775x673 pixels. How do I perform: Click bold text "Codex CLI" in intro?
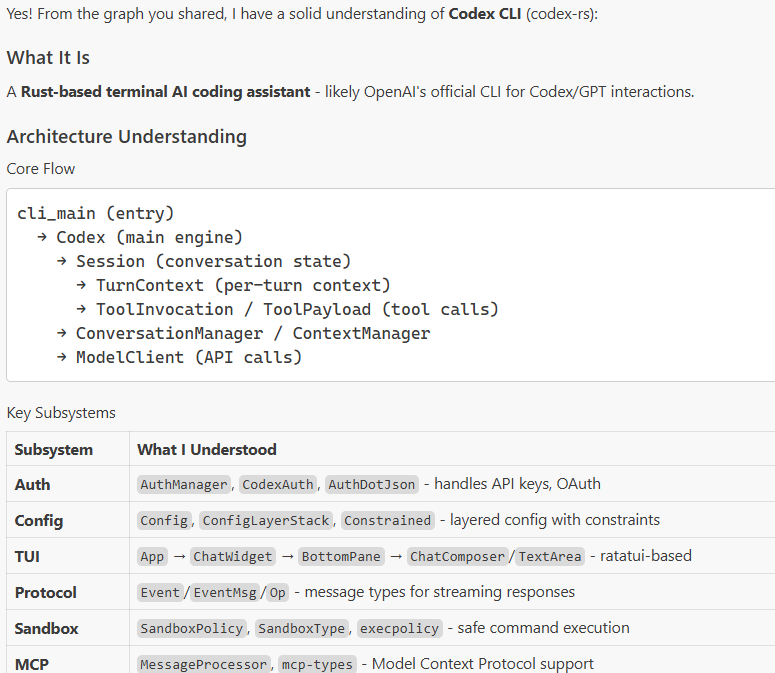click(484, 14)
